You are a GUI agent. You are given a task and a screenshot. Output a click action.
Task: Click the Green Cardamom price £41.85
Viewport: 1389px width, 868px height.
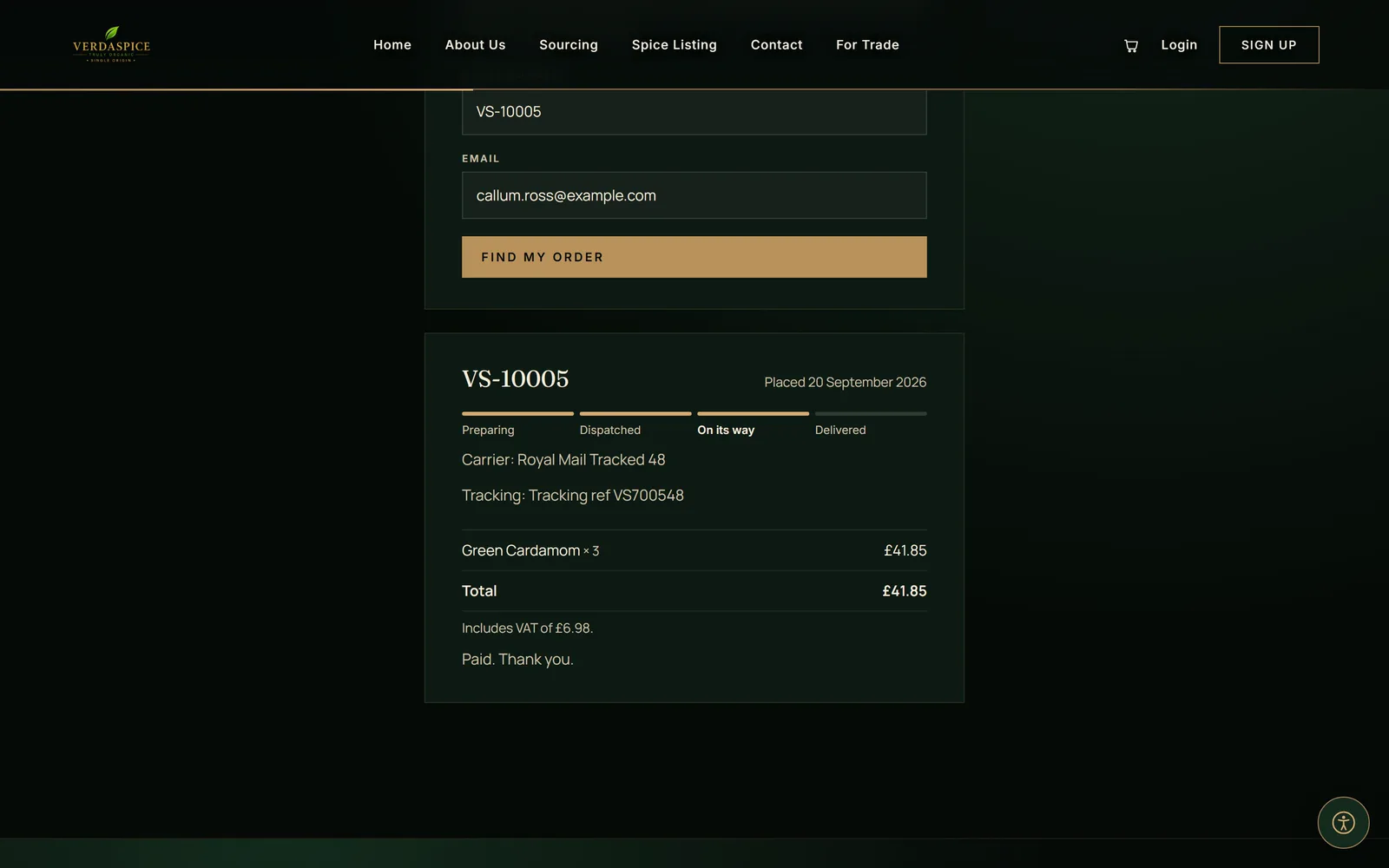pos(905,550)
